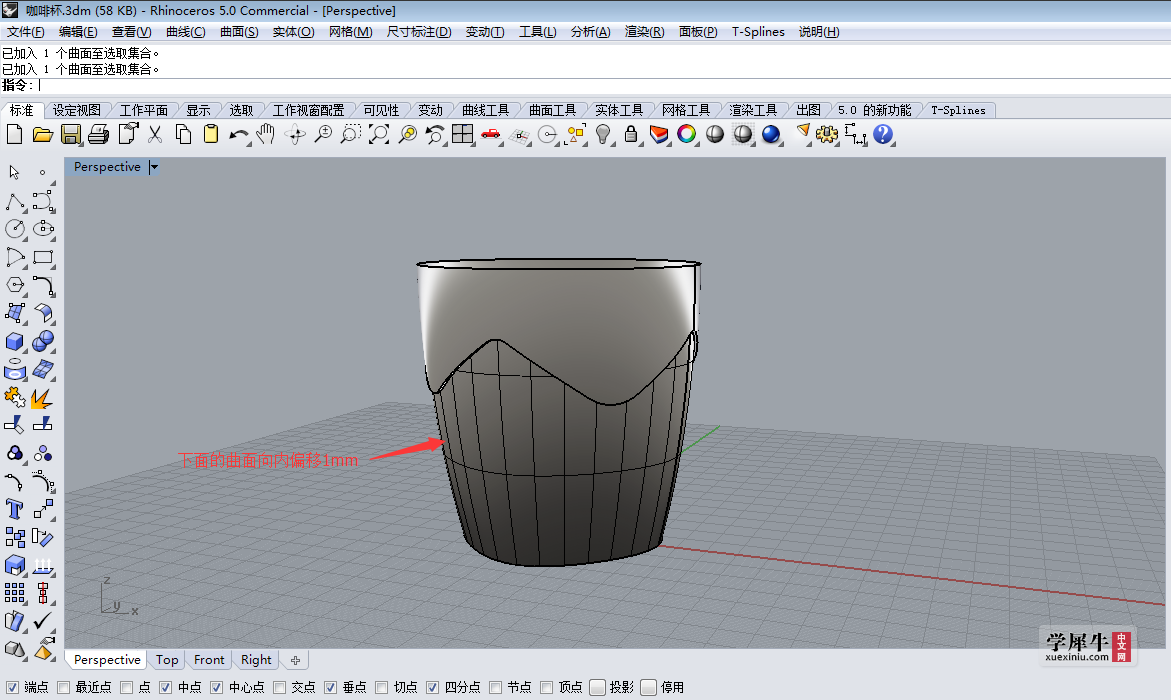Select the Rotate view tool
The width and height of the screenshot is (1171, 700).
295,134
